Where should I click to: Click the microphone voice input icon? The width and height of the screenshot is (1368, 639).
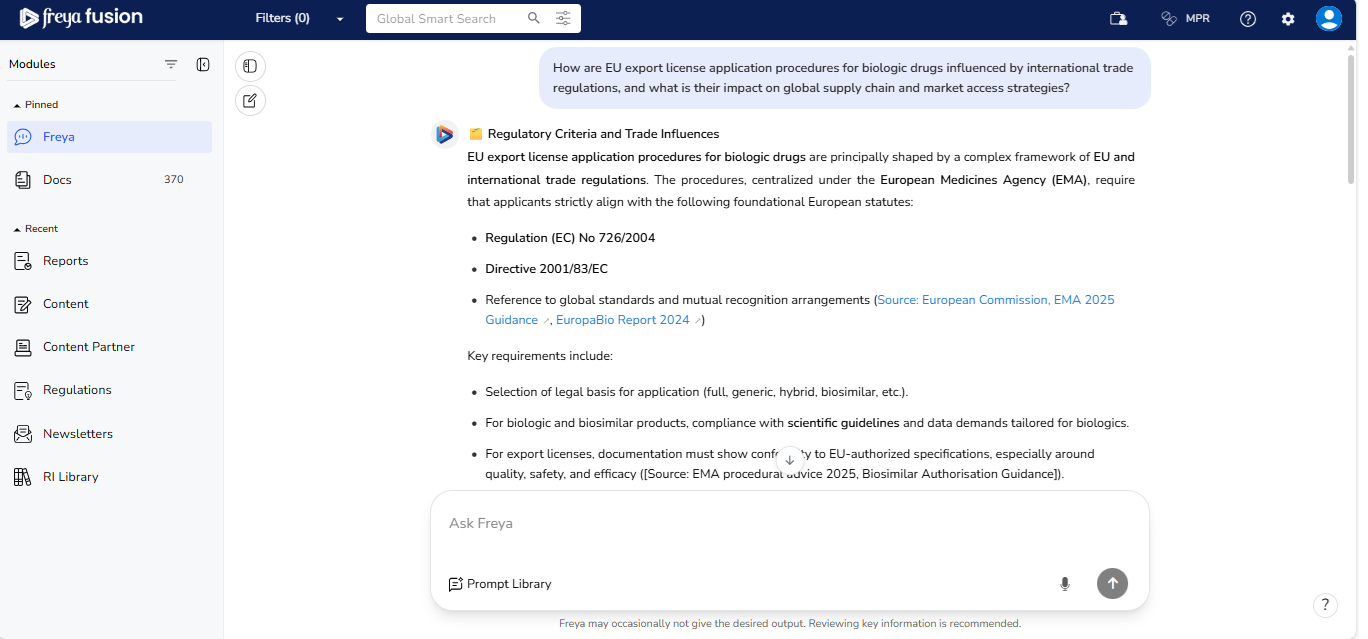click(1065, 584)
